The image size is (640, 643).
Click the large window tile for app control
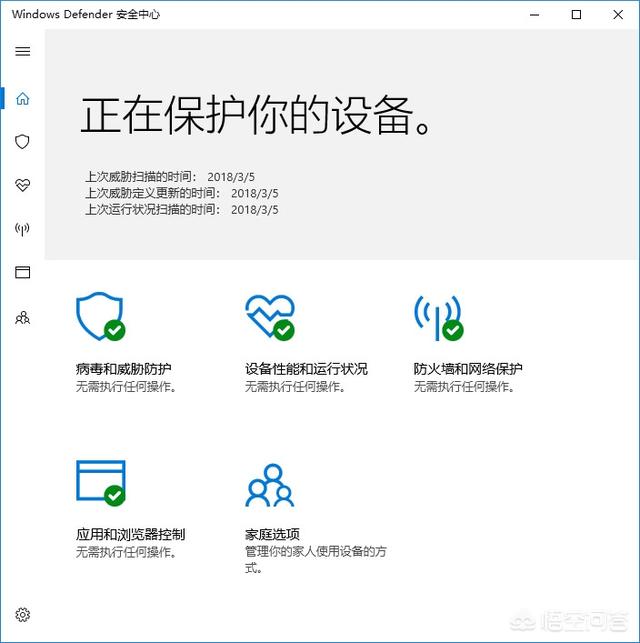(x=101, y=483)
